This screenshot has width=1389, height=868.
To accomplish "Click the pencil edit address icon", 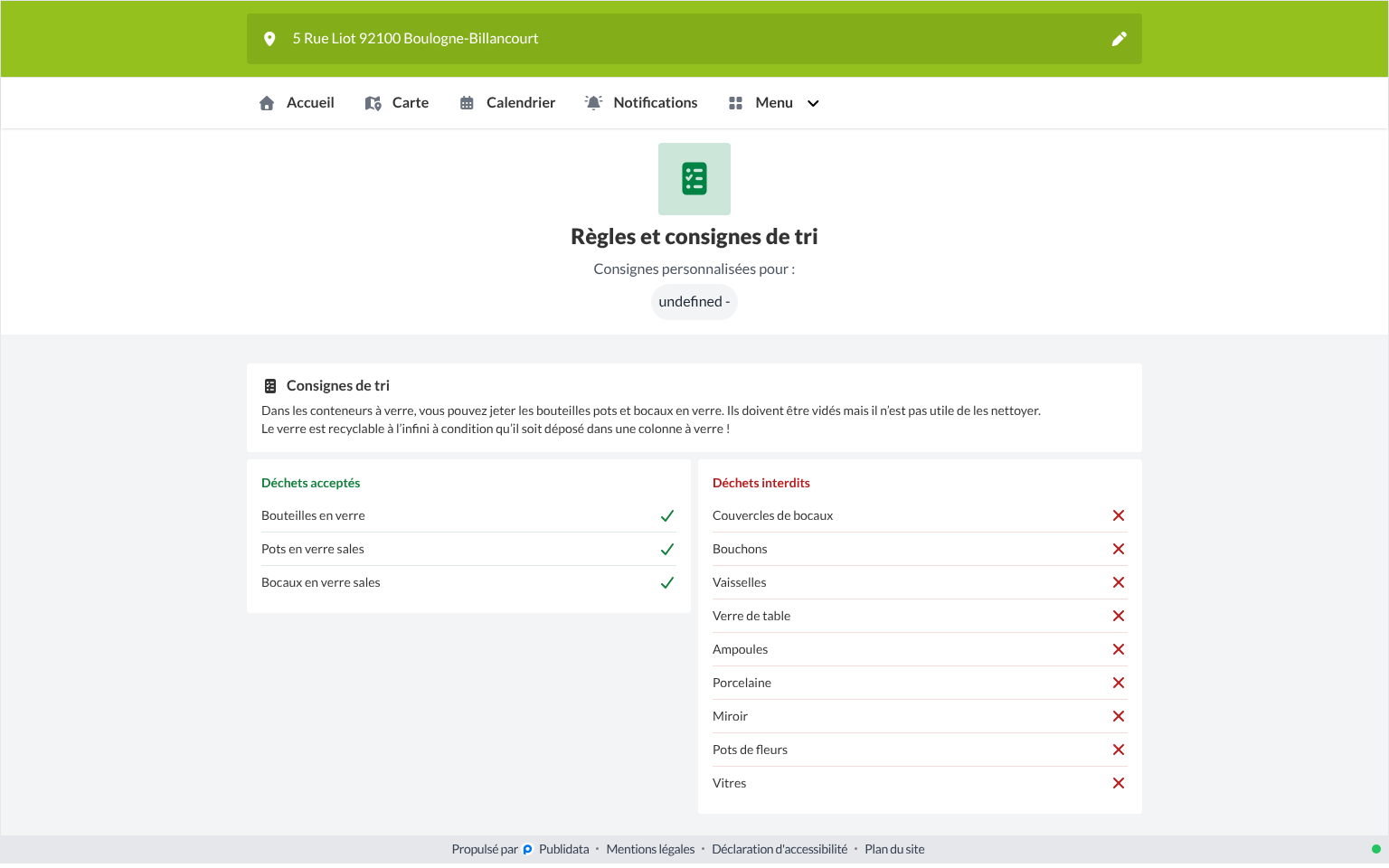I will point(1119,39).
